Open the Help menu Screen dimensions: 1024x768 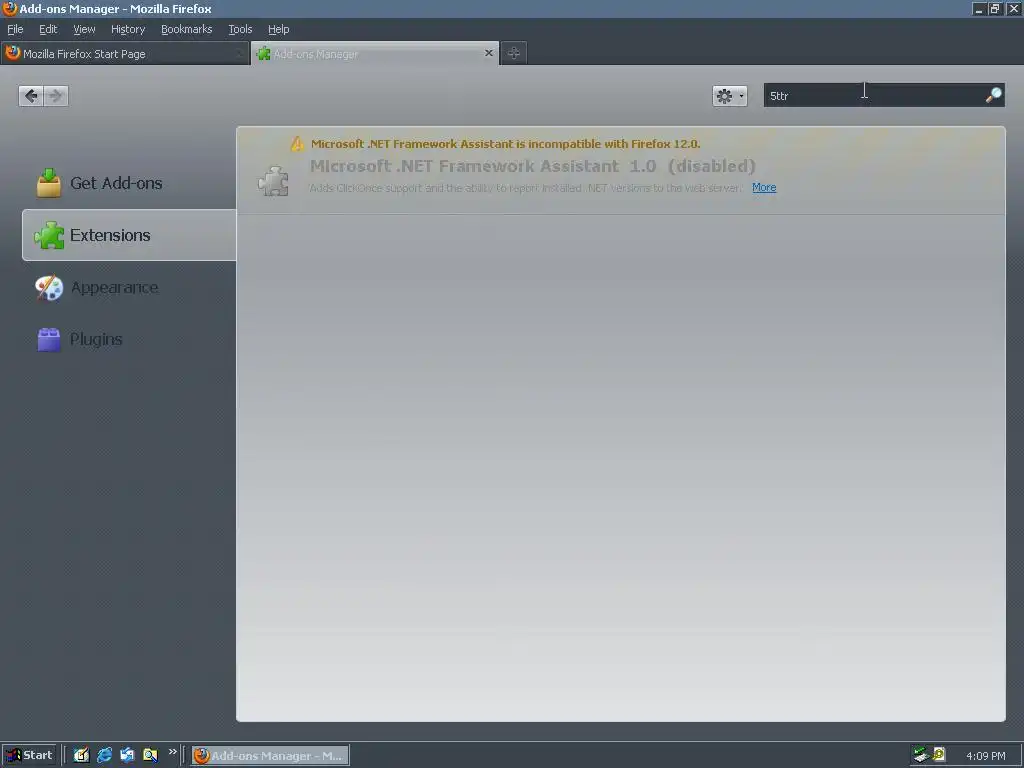coord(278,29)
